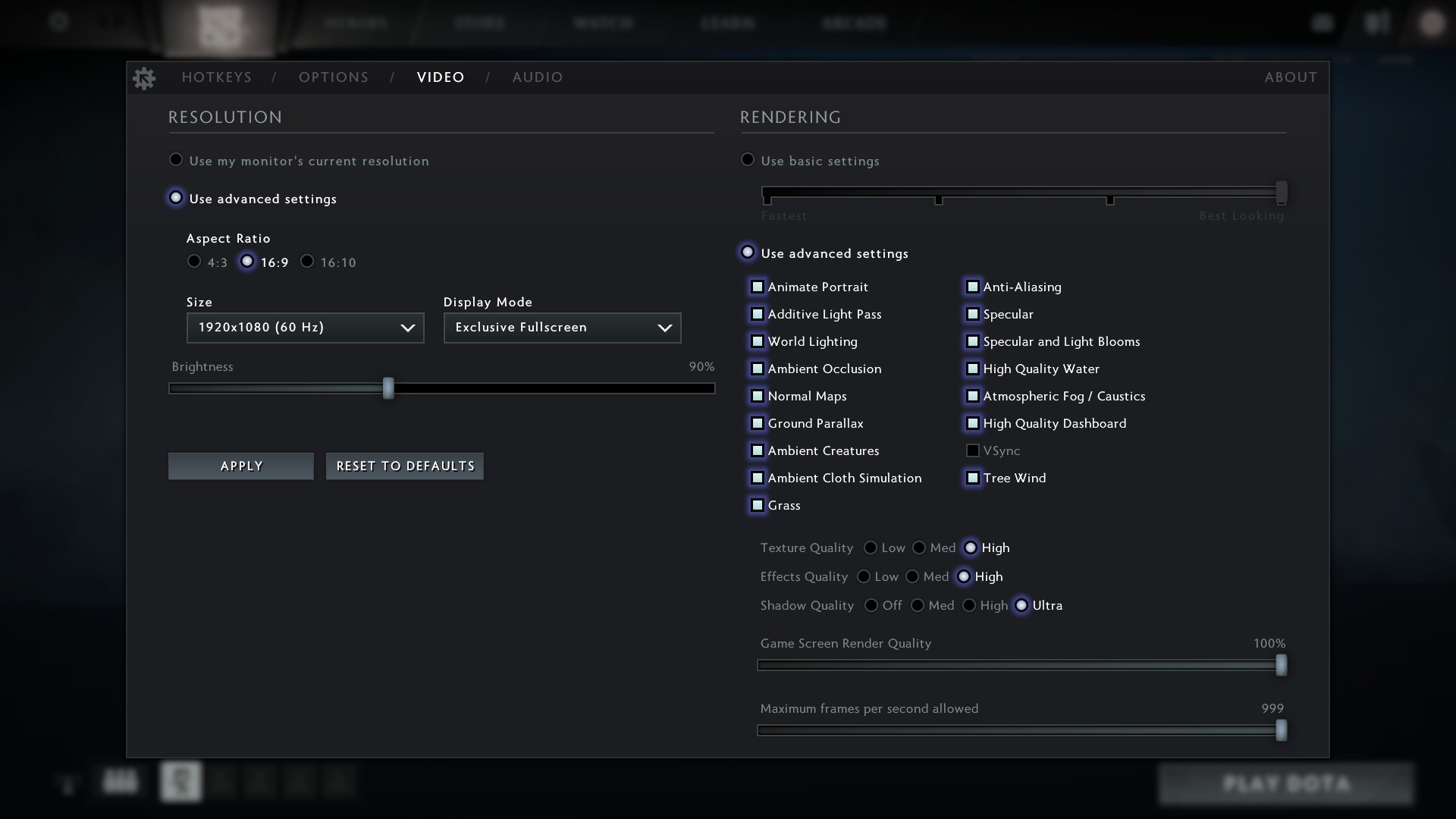Open the Display Mode dropdown

click(x=562, y=328)
